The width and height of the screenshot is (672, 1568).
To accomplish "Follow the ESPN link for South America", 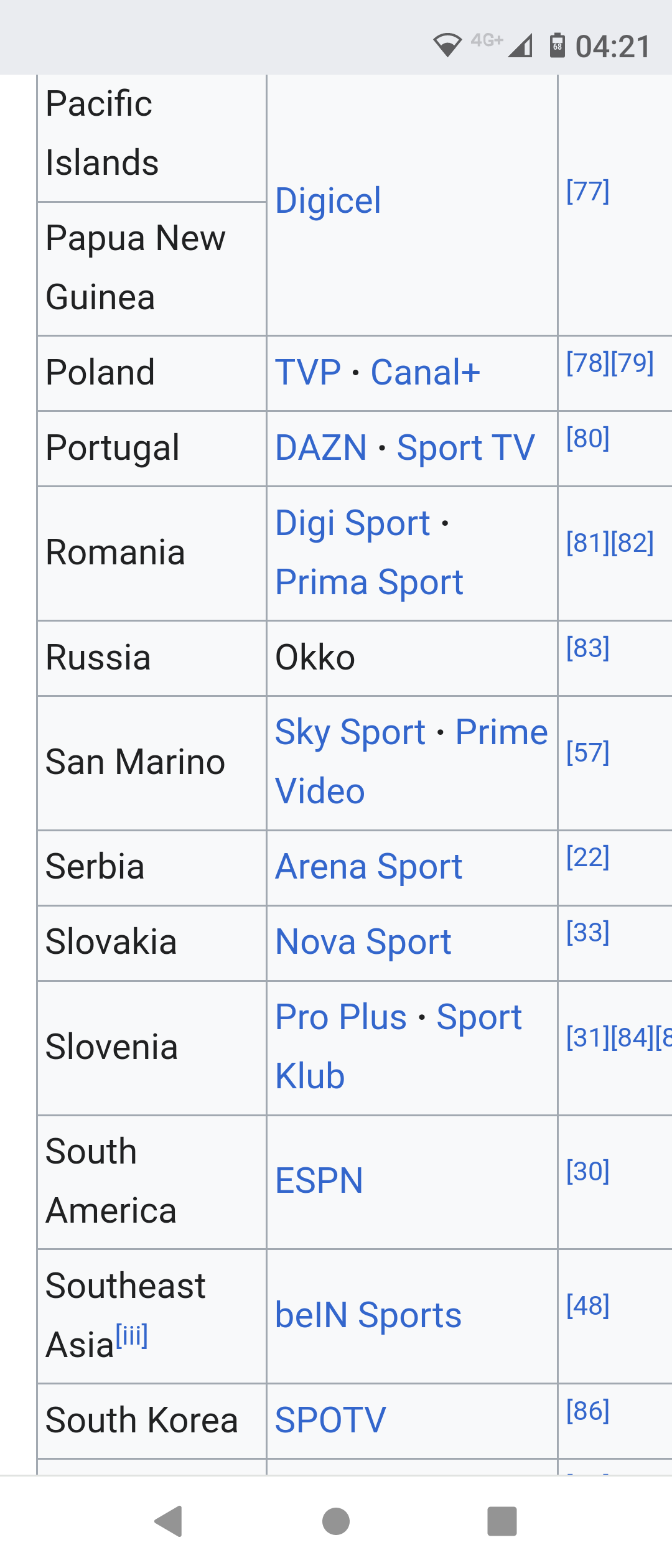I will tap(319, 1181).
